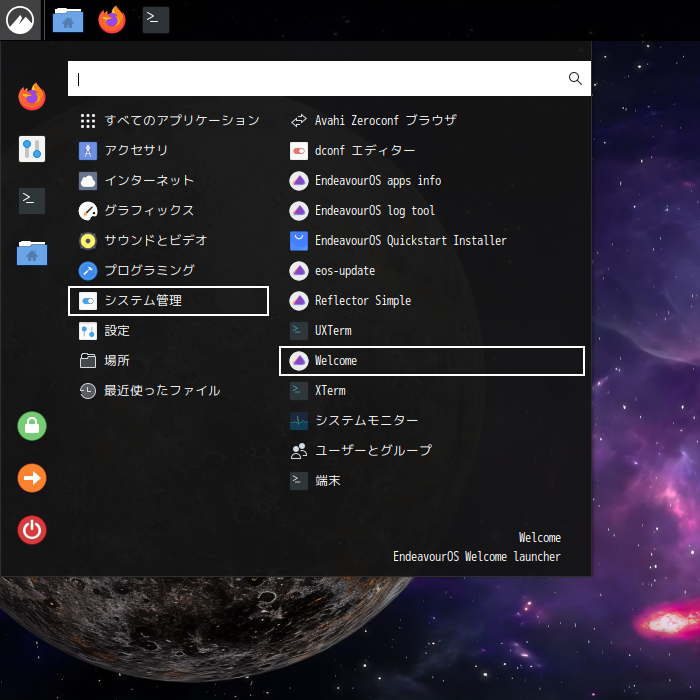Image resolution: width=700 pixels, height=700 pixels.
Task: Click the green lock screen button
Action: 32,426
